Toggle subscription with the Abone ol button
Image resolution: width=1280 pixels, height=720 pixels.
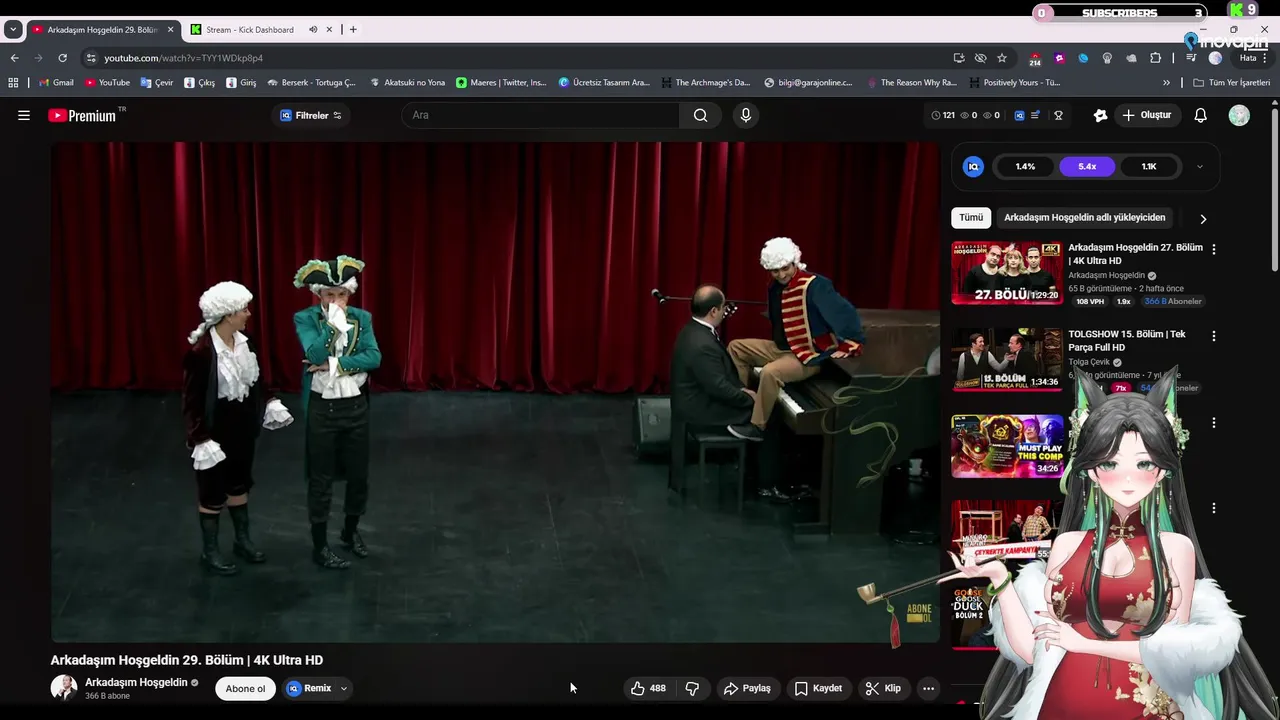pos(245,688)
